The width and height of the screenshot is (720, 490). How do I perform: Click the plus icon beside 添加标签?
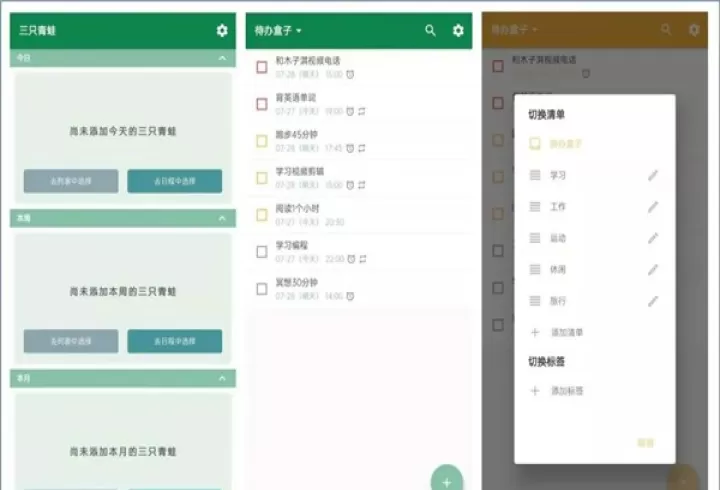coord(535,391)
